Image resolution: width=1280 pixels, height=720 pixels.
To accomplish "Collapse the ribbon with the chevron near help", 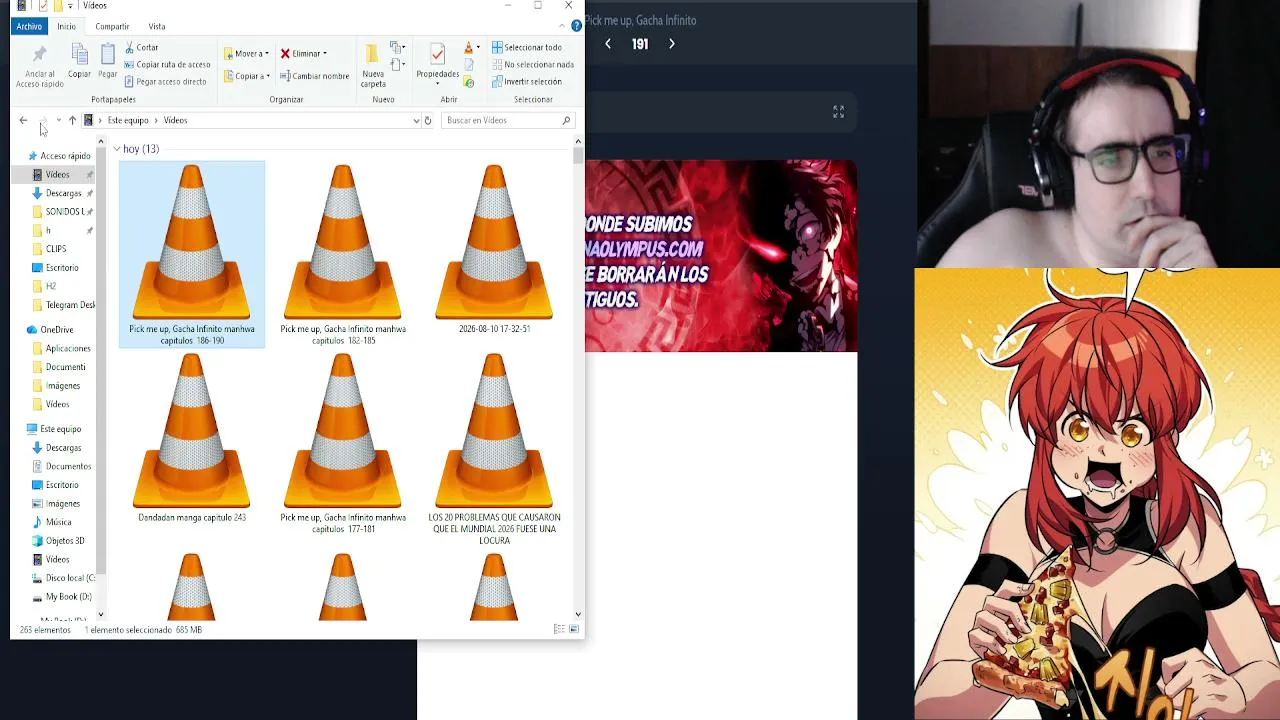I will pos(563,26).
